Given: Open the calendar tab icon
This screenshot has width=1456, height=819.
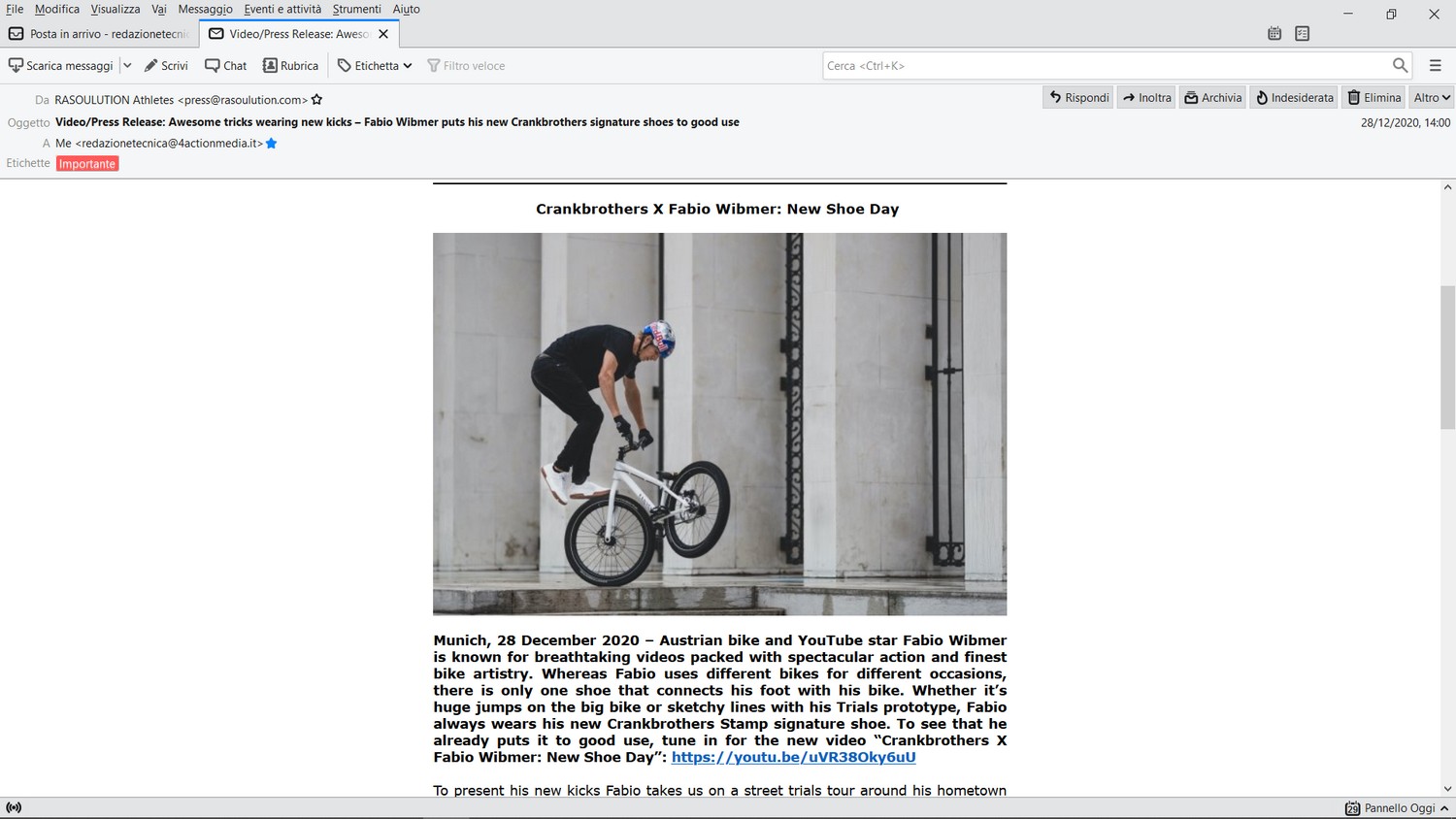Looking at the screenshot, I should point(1274,34).
